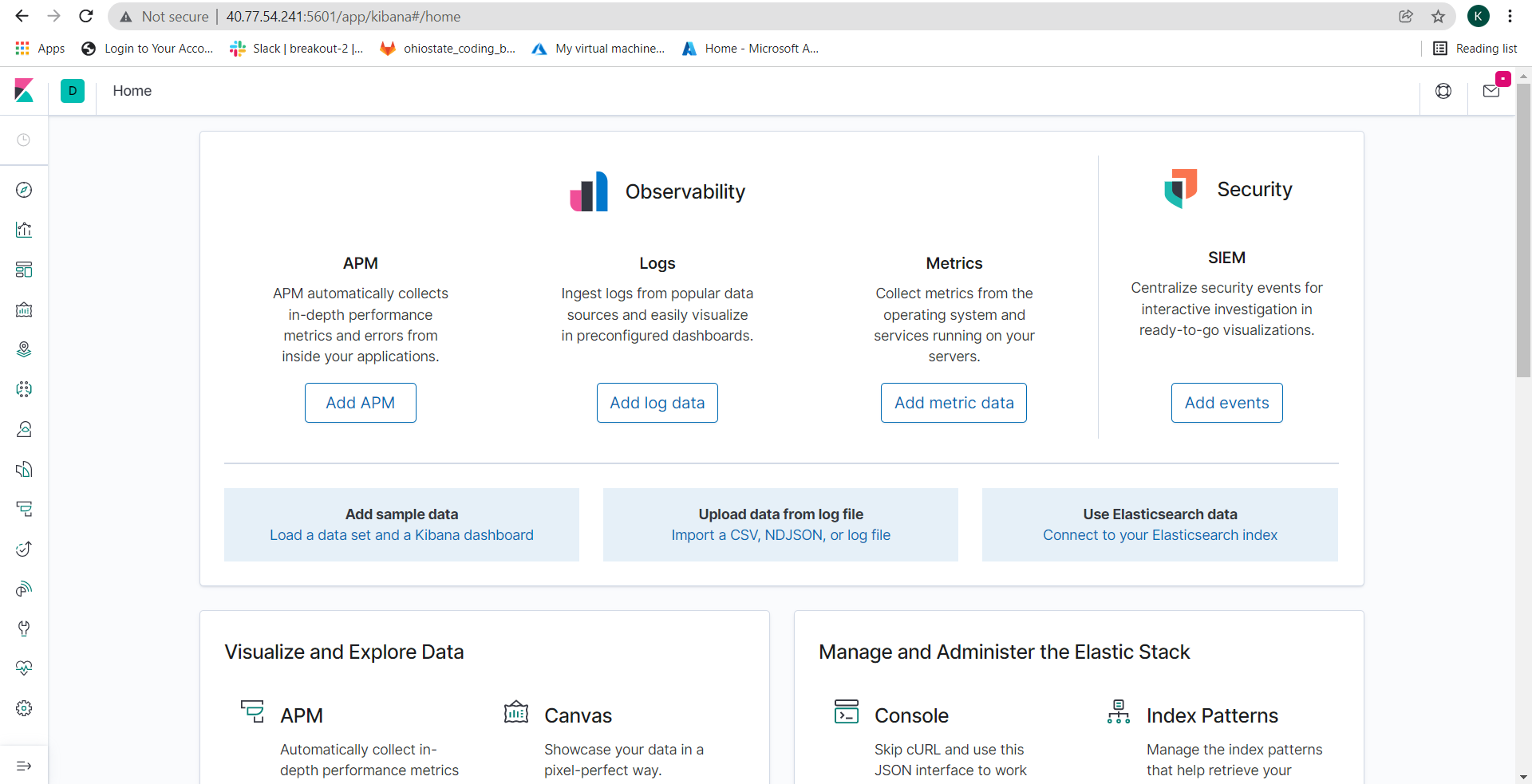The height and width of the screenshot is (784, 1532).
Task: Open Machine Learning in the sidebar
Action: [24, 389]
